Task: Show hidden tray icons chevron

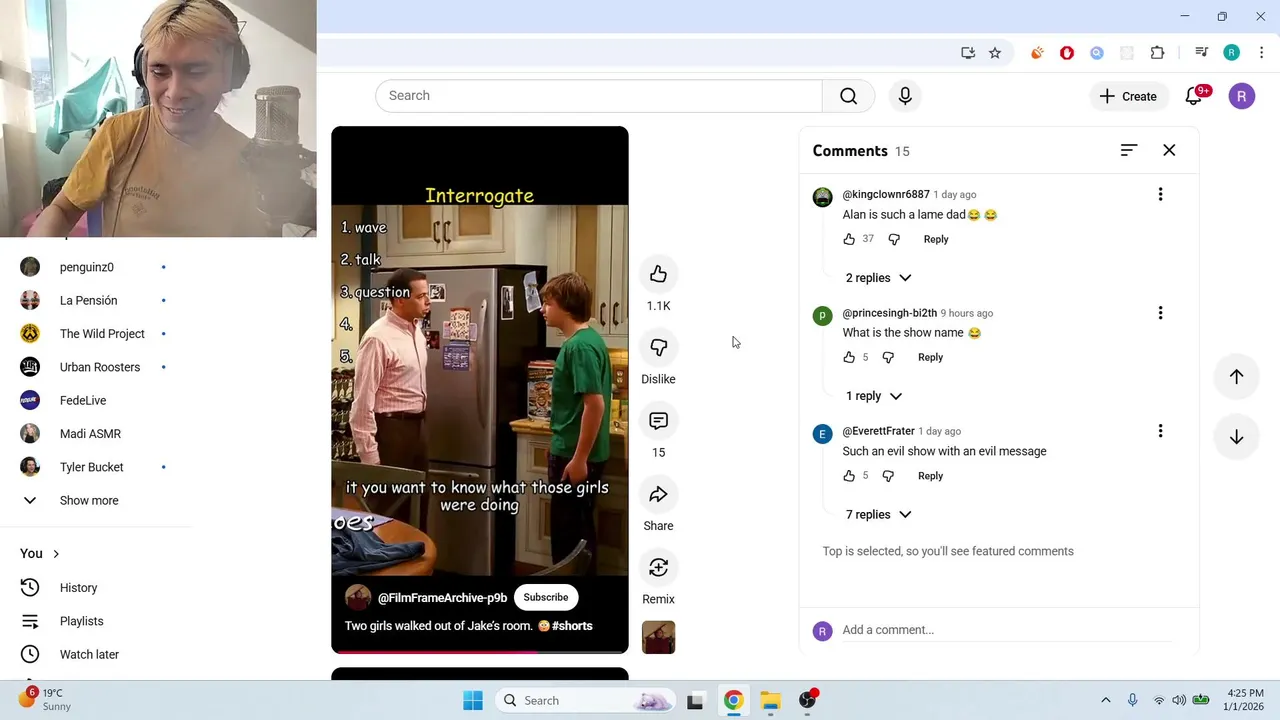Action: [1106, 700]
